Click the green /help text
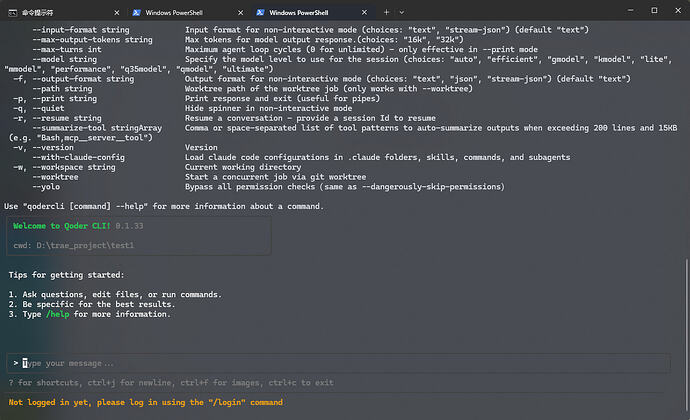 pyautogui.click(x=58, y=314)
